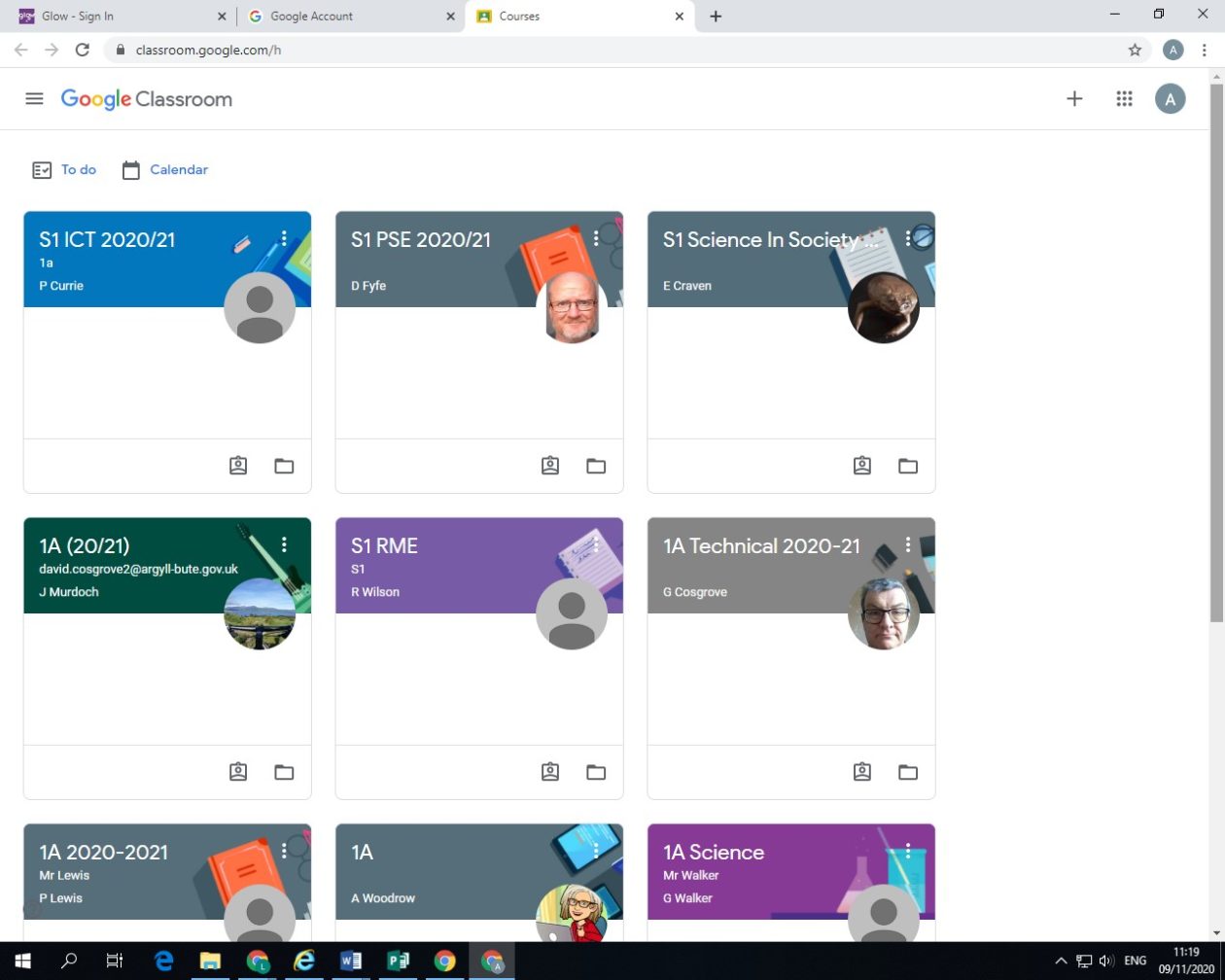Open the S1 PSE 2020/21 class

click(x=421, y=240)
